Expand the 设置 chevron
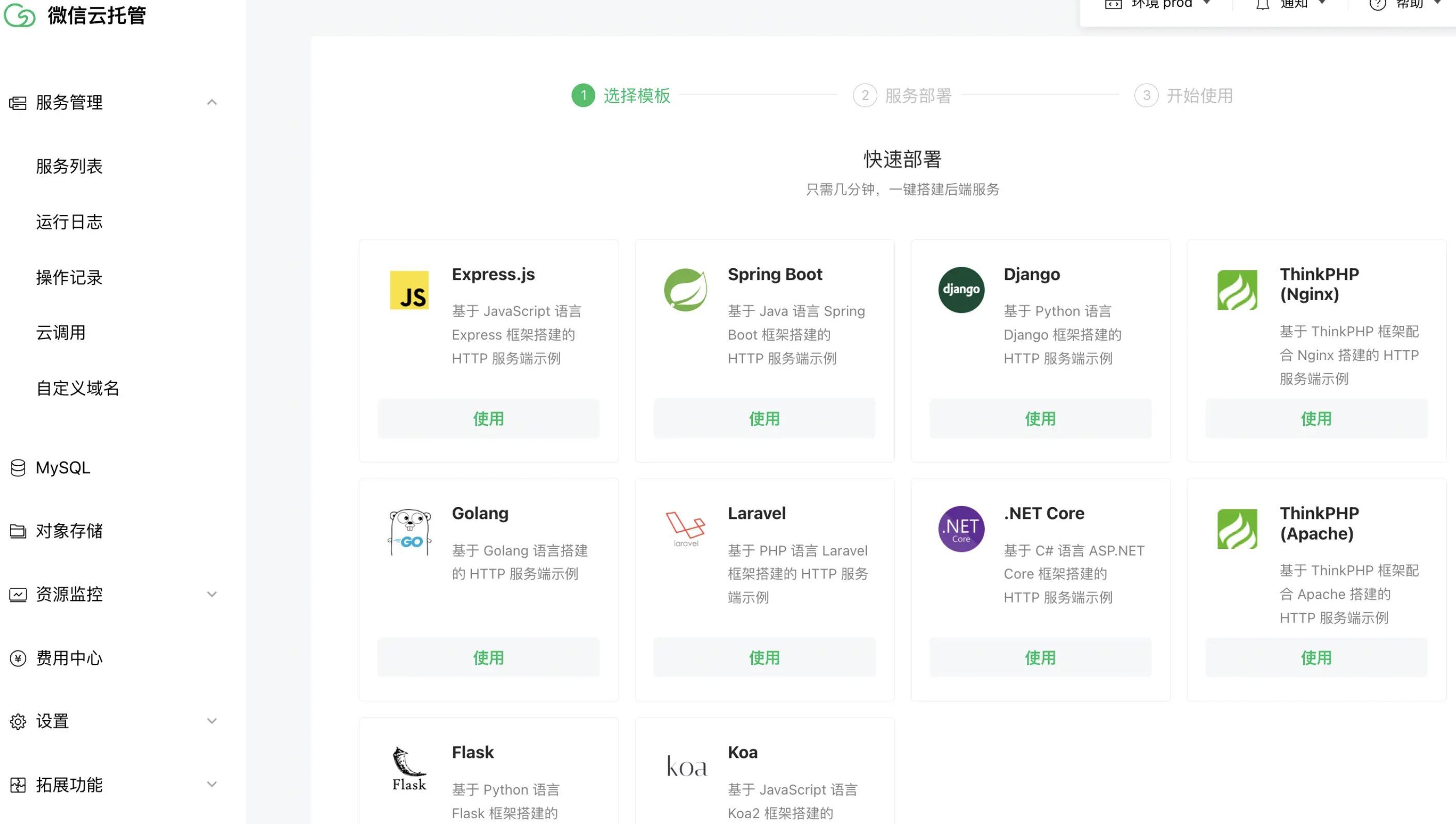Image resolution: width=1456 pixels, height=824 pixels. pyautogui.click(x=212, y=722)
